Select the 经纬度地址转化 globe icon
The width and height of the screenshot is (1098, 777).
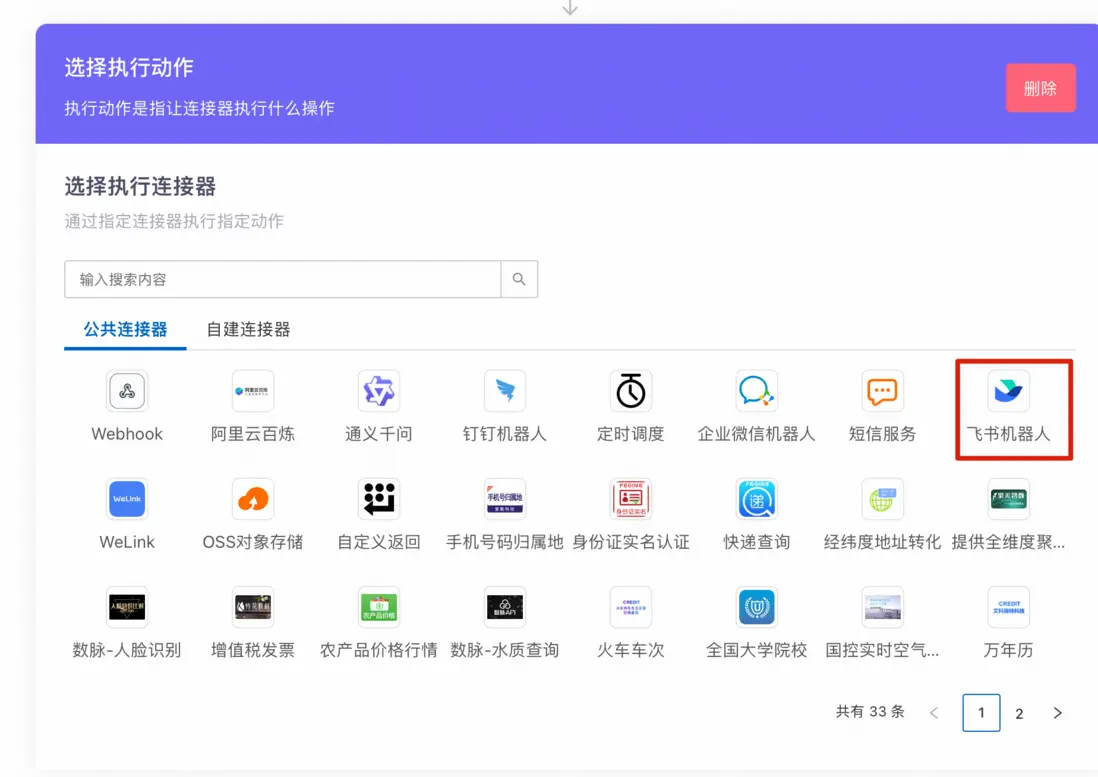tap(882, 498)
